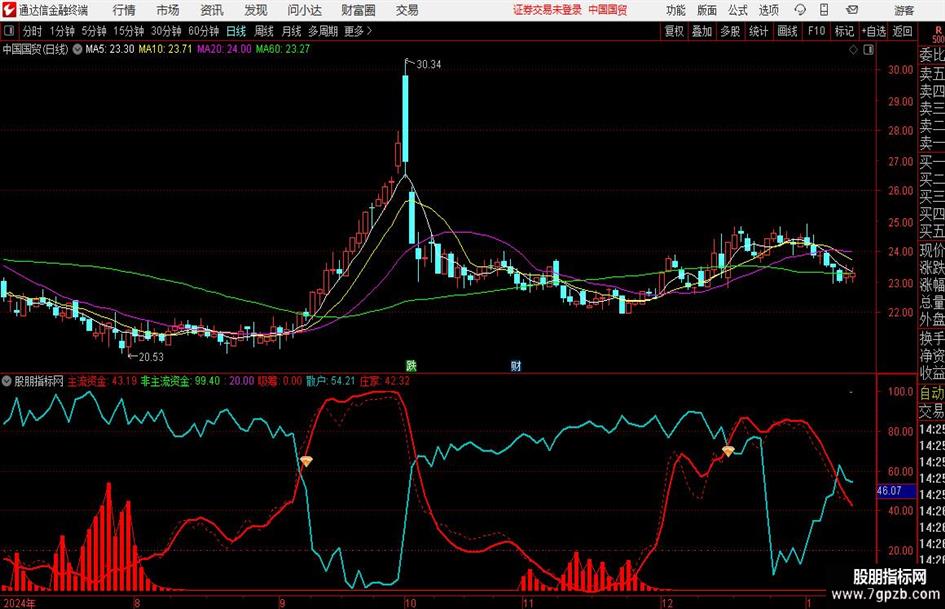Click the 散户: 54.21 indicator label
Image resolution: width=945 pixels, height=609 pixels.
[330, 381]
